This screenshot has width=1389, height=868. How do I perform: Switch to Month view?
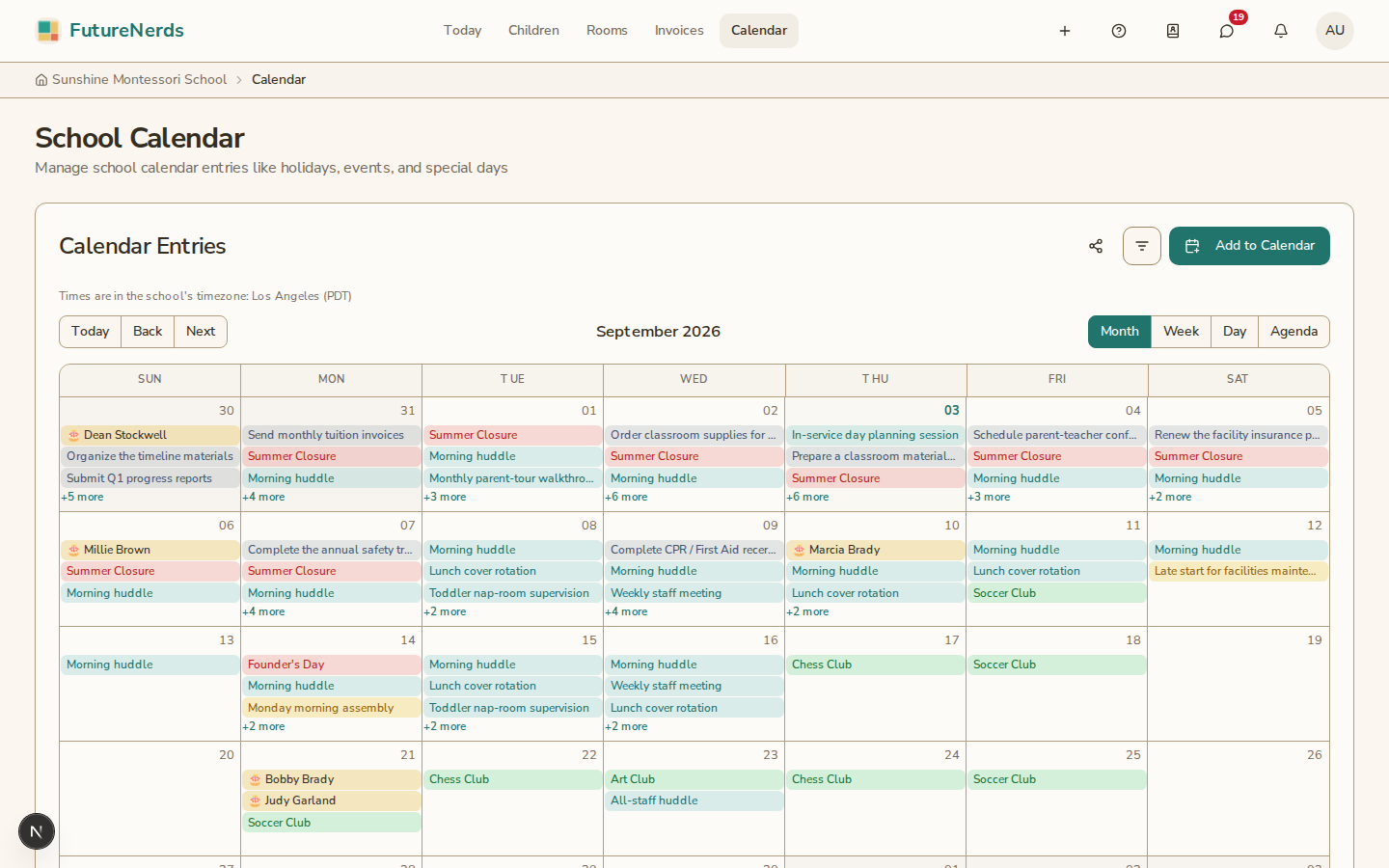click(x=1119, y=332)
